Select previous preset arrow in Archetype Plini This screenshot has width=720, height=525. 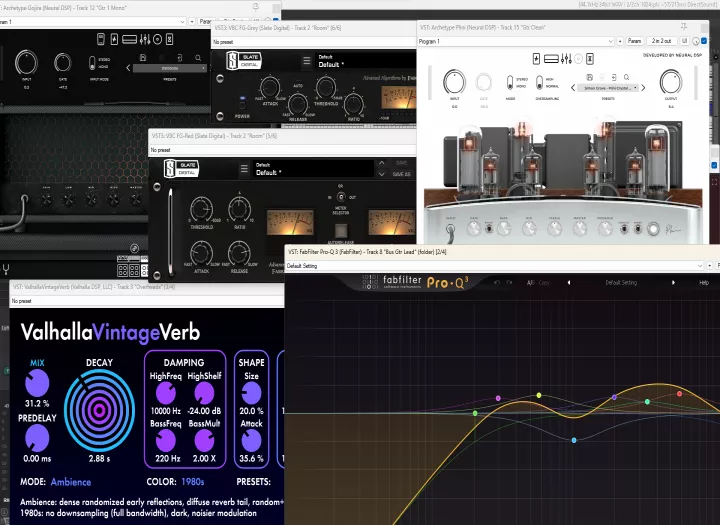573,87
